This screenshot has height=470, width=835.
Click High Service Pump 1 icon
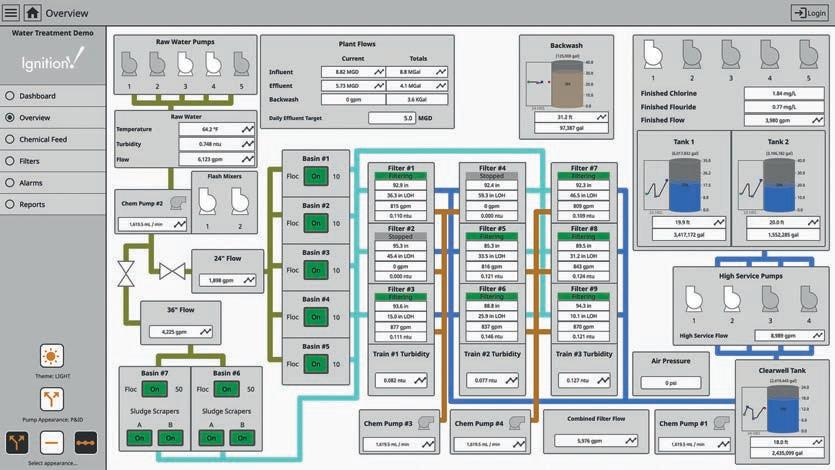click(x=693, y=299)
